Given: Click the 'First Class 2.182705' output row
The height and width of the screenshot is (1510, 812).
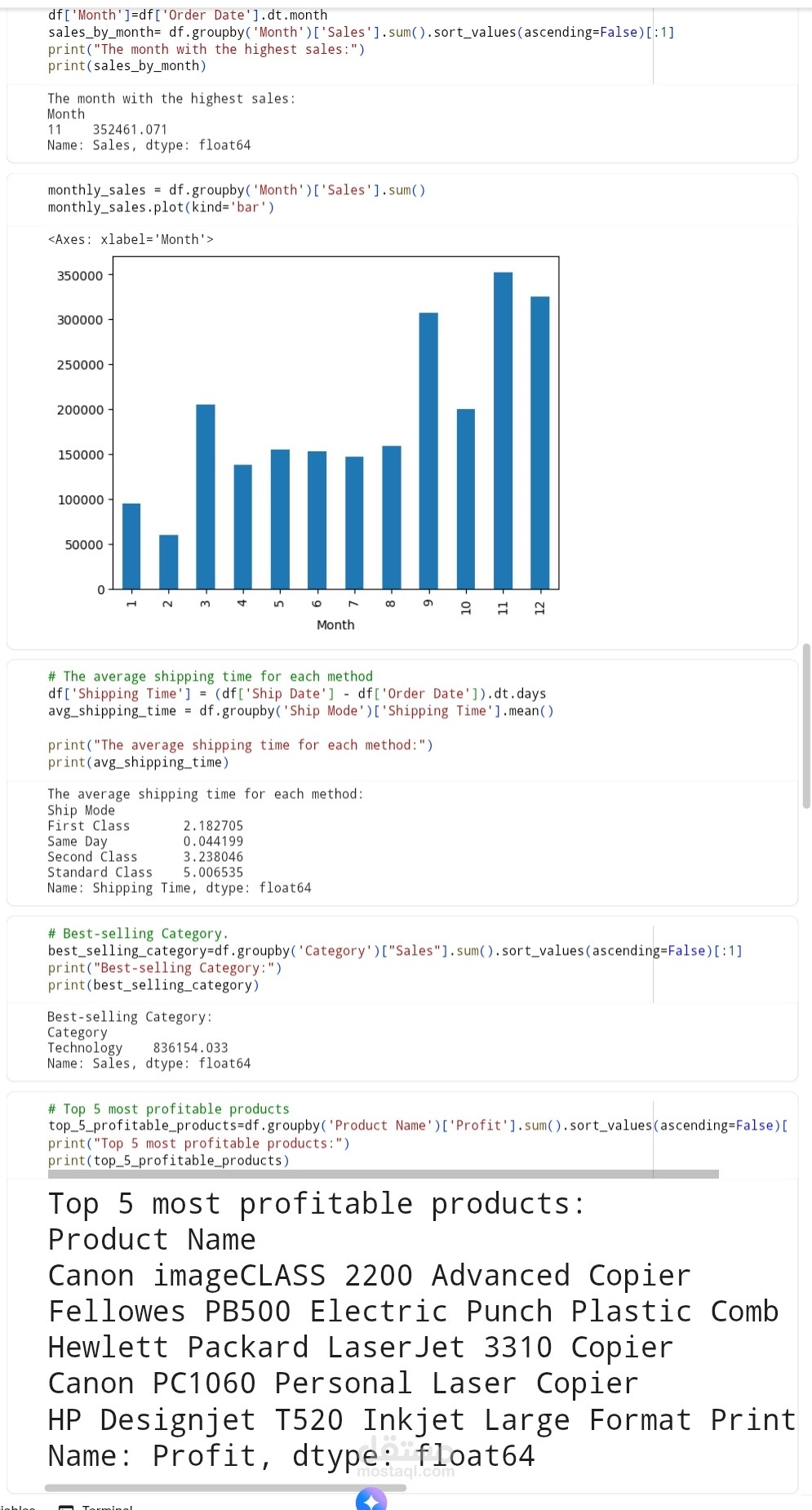Looking at the screenshot, I should pyautogui.click(x=145, y=826).
